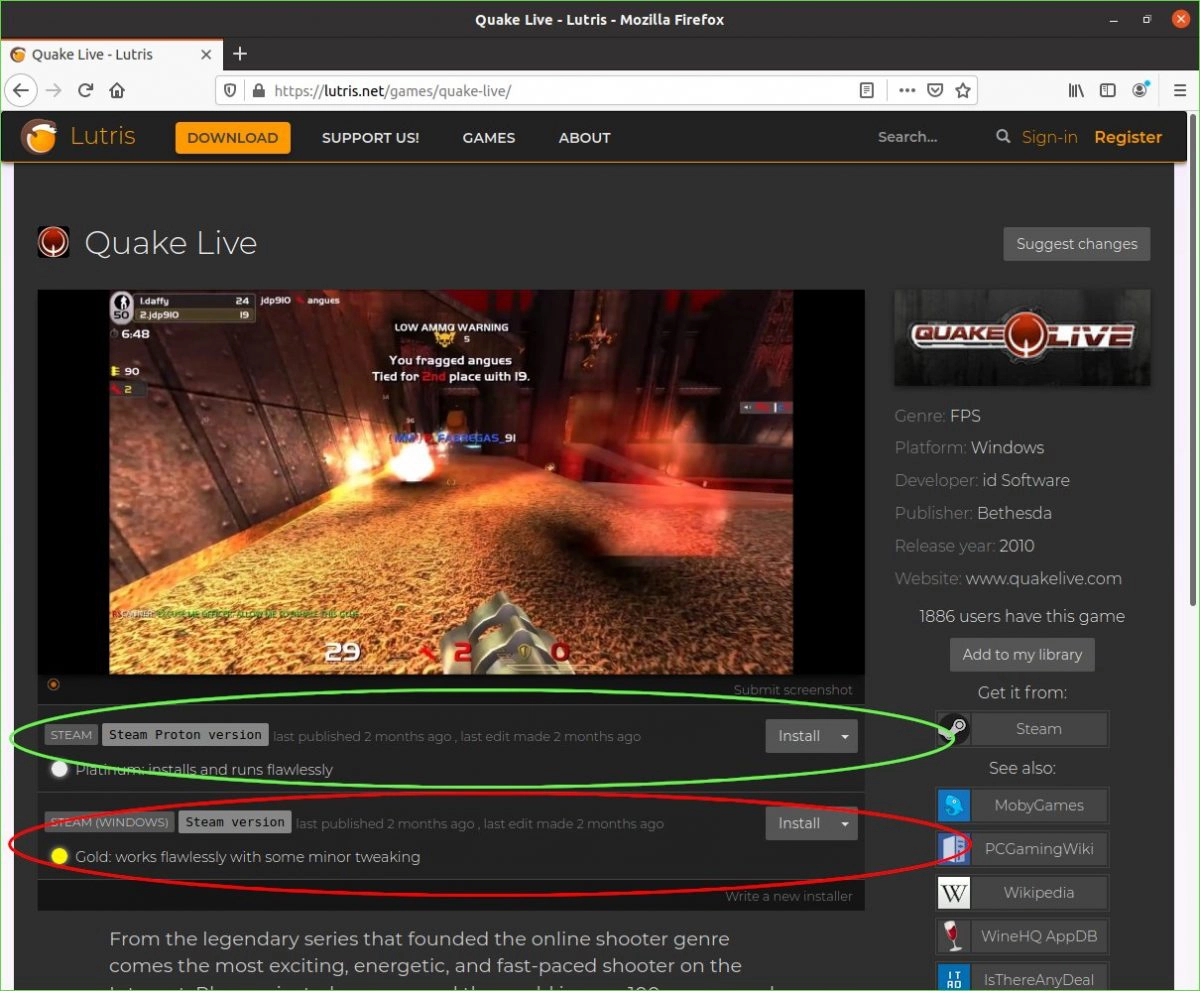Open the WineHQ AppDB link button
Image resolution: width=1200 pixels, height=991 pixels.
[1039, 937]
